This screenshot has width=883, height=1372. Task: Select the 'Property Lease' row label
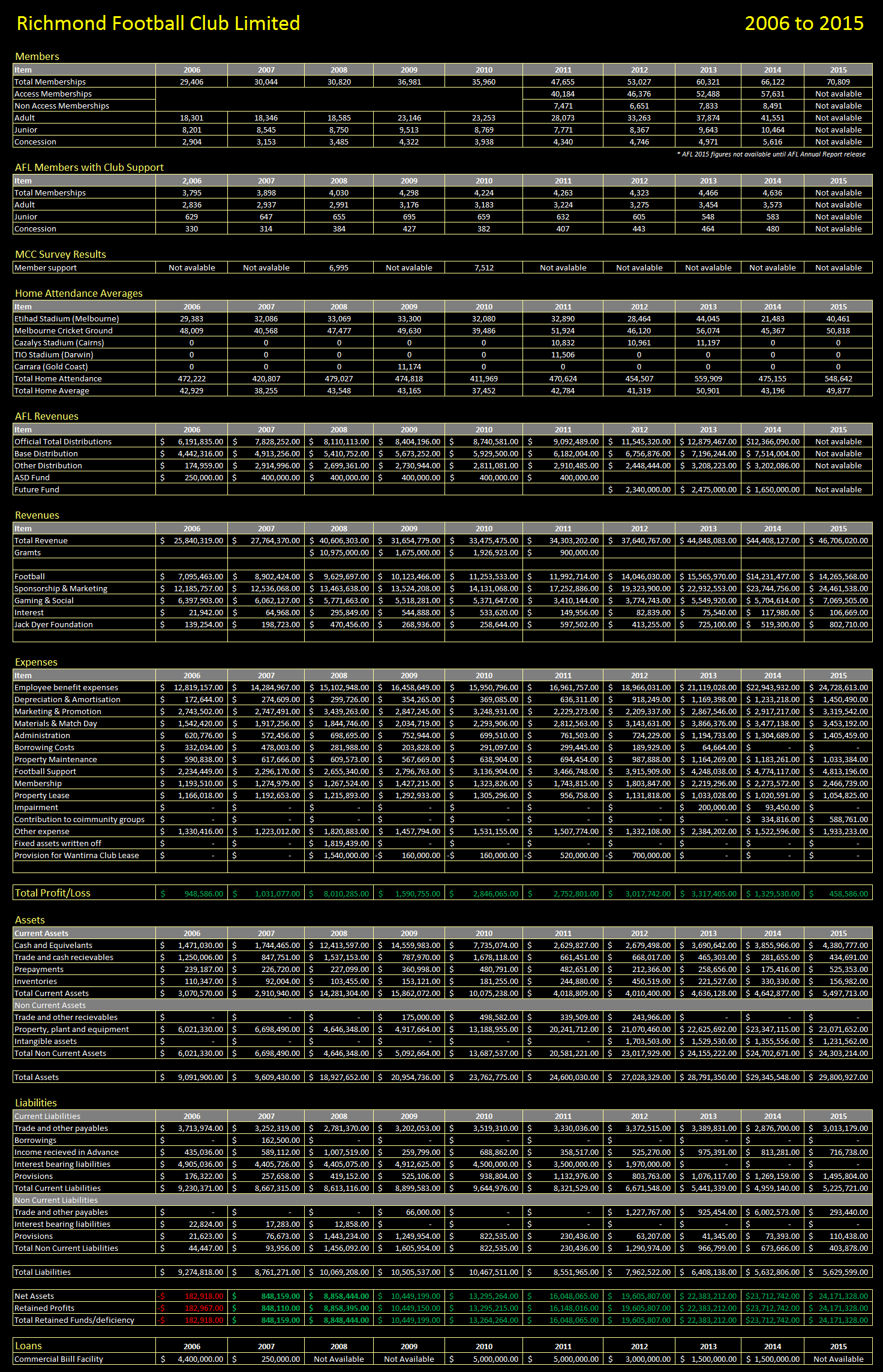[42, 795]
